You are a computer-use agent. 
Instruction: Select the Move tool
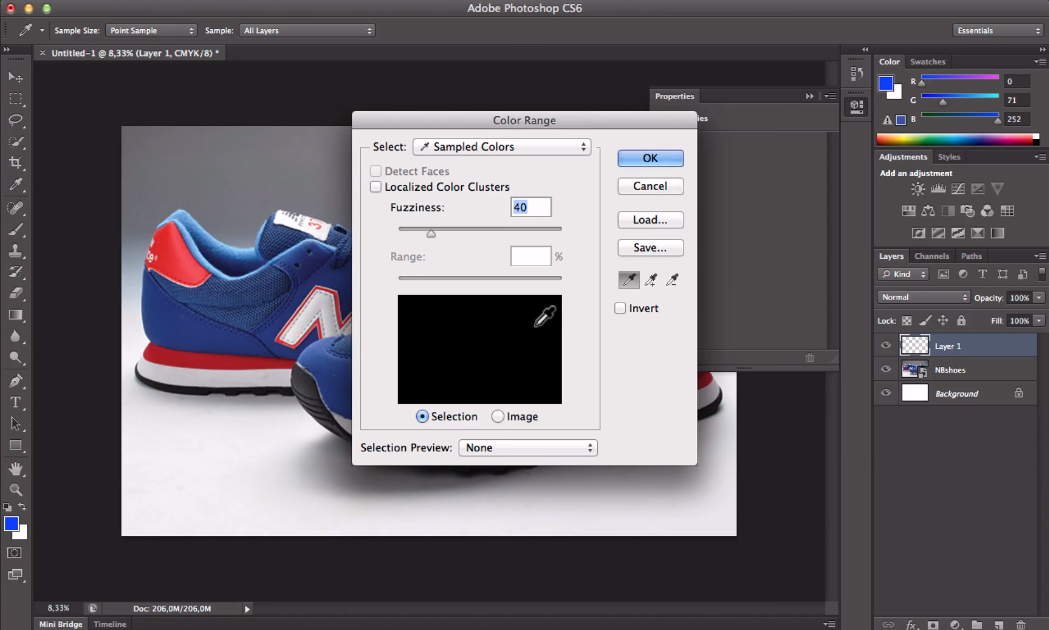point(15,78)
